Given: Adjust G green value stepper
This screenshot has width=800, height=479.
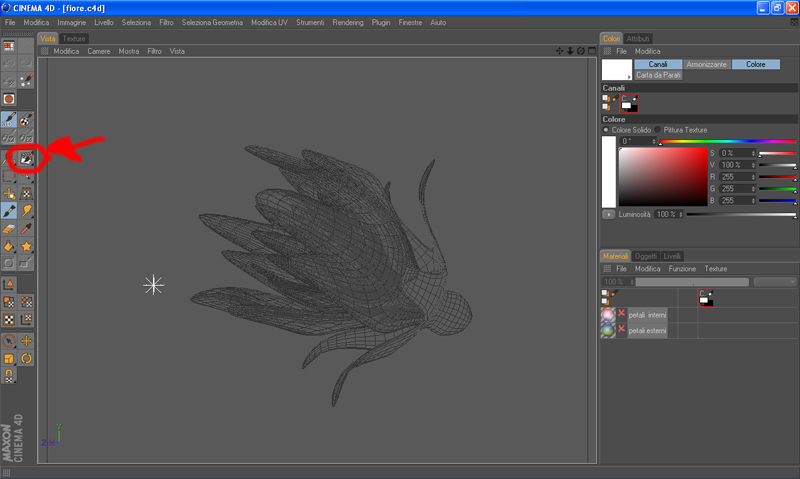Looking at the screenshot, I should (753, 189).
